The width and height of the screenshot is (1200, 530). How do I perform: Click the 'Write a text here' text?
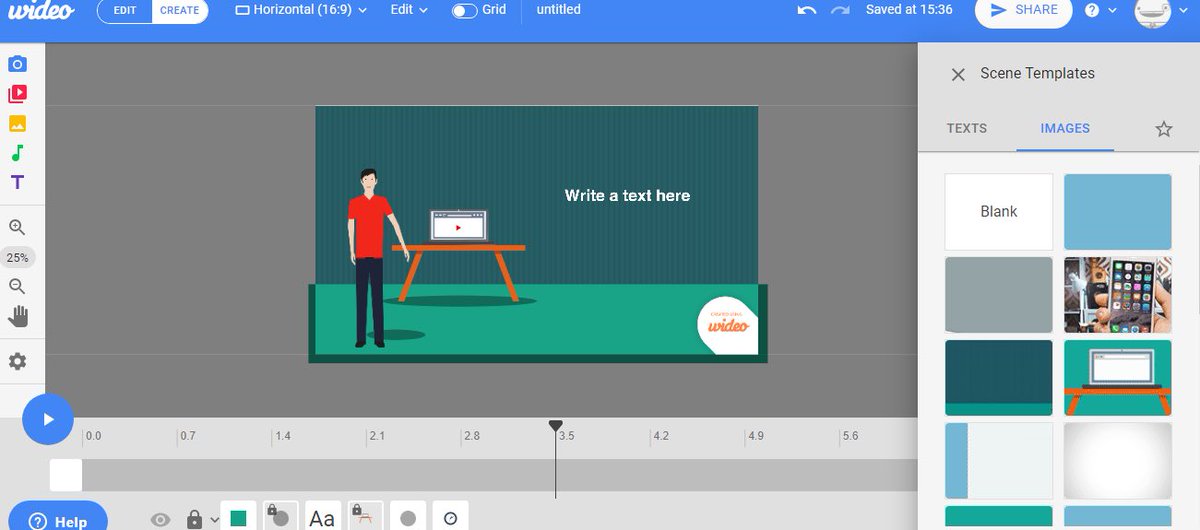point(627,195)
